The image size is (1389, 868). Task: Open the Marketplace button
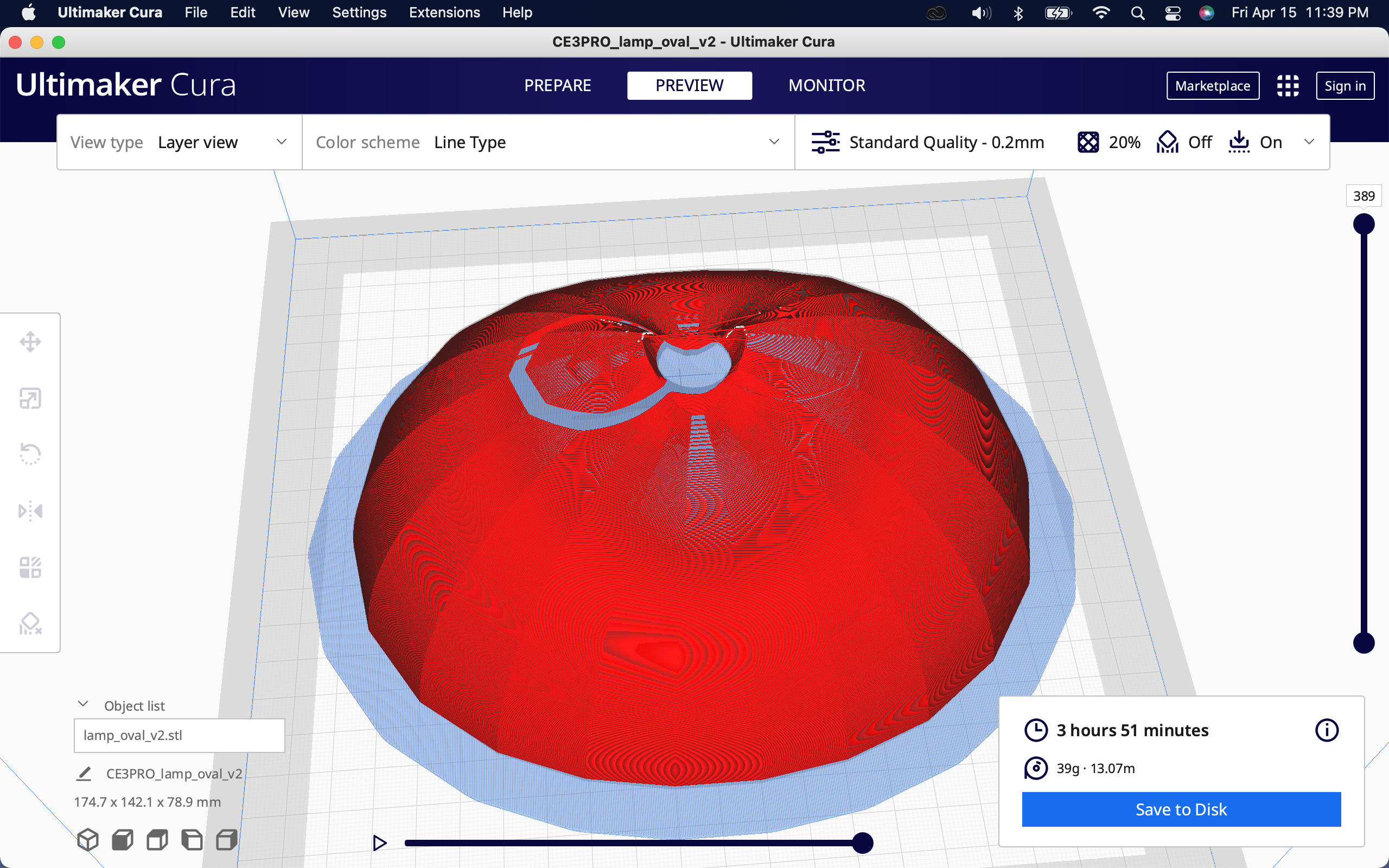[1212, 86]
